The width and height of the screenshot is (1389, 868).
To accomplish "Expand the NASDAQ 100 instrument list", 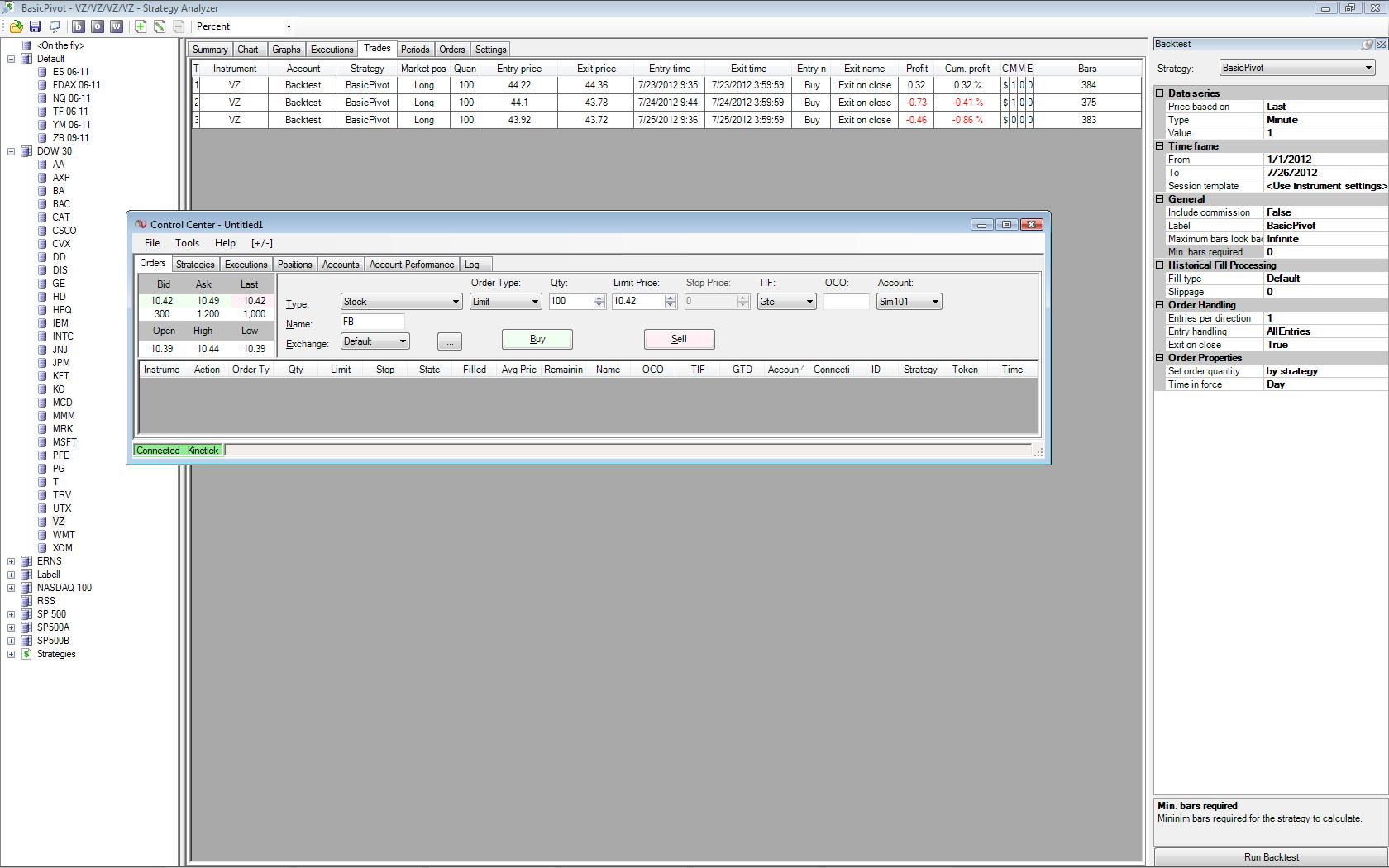I will (x=12, y=588).
